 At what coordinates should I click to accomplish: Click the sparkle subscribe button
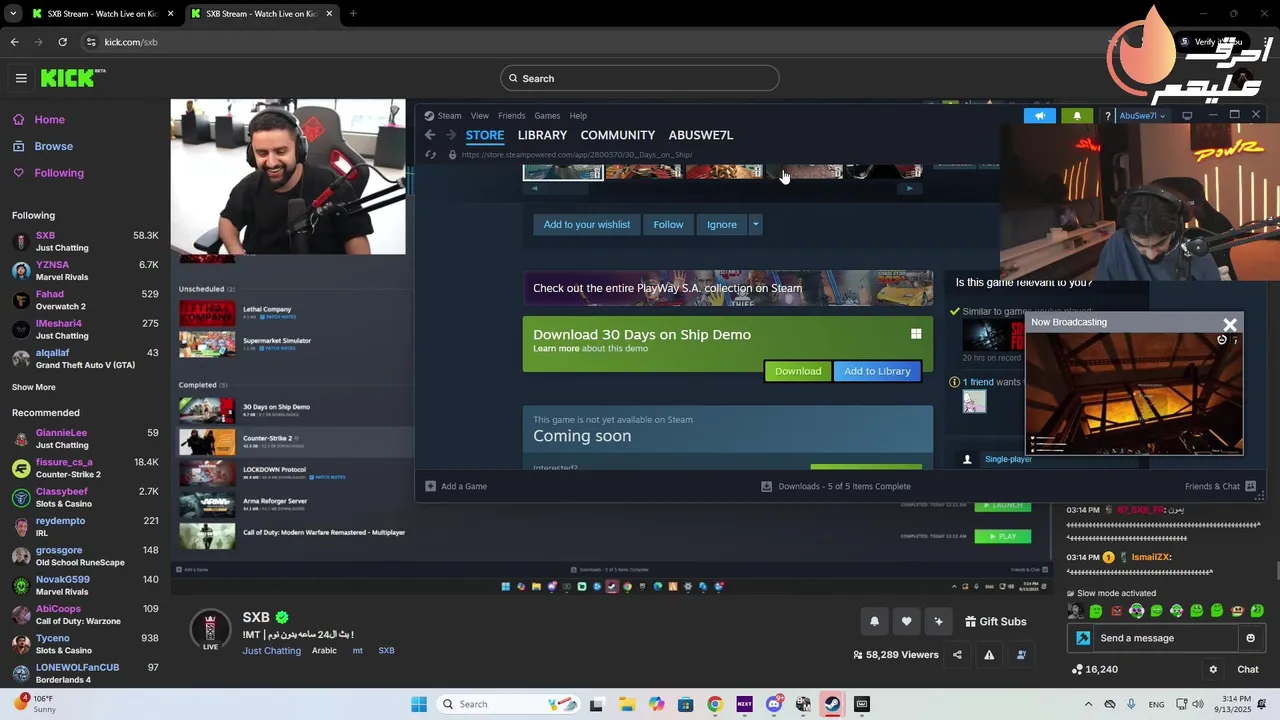pyautogui.click(x=938, y=621)
